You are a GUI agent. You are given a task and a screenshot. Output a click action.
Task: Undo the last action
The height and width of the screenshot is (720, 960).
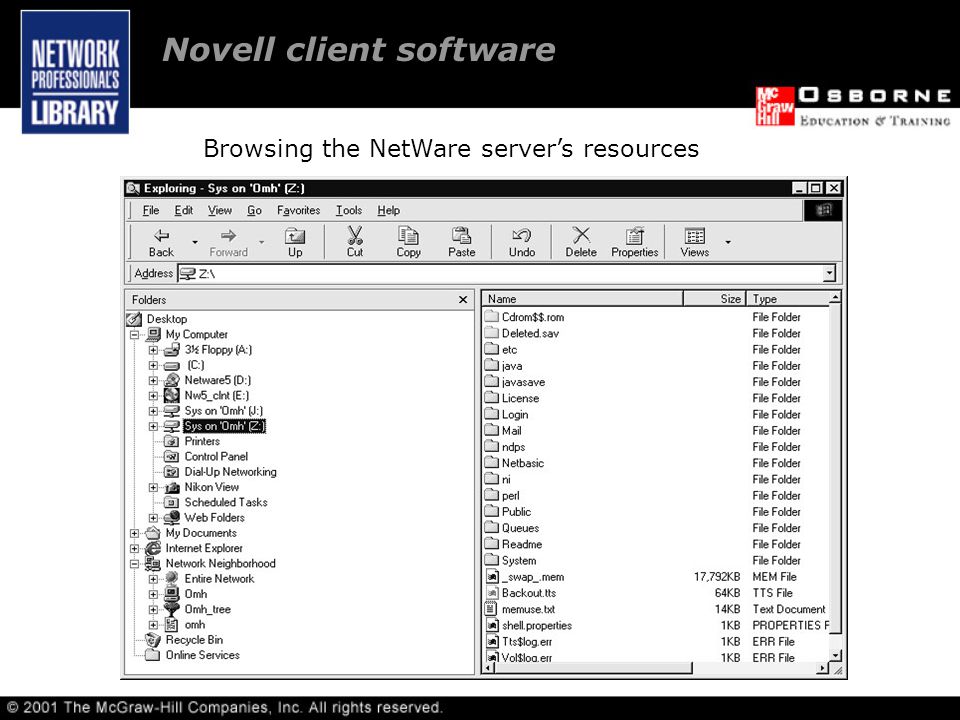(522, 242)
